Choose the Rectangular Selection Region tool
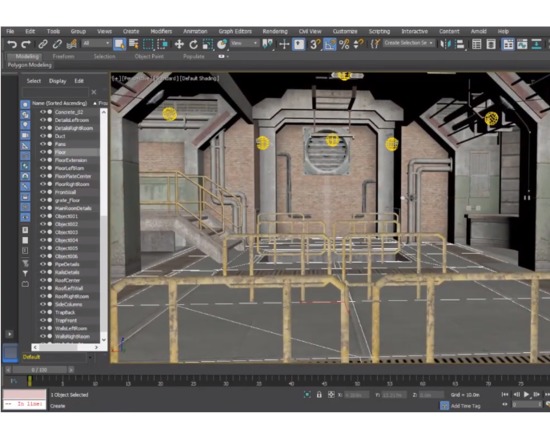The width and height of the screenshot is (550, 440). pos(148,44)
